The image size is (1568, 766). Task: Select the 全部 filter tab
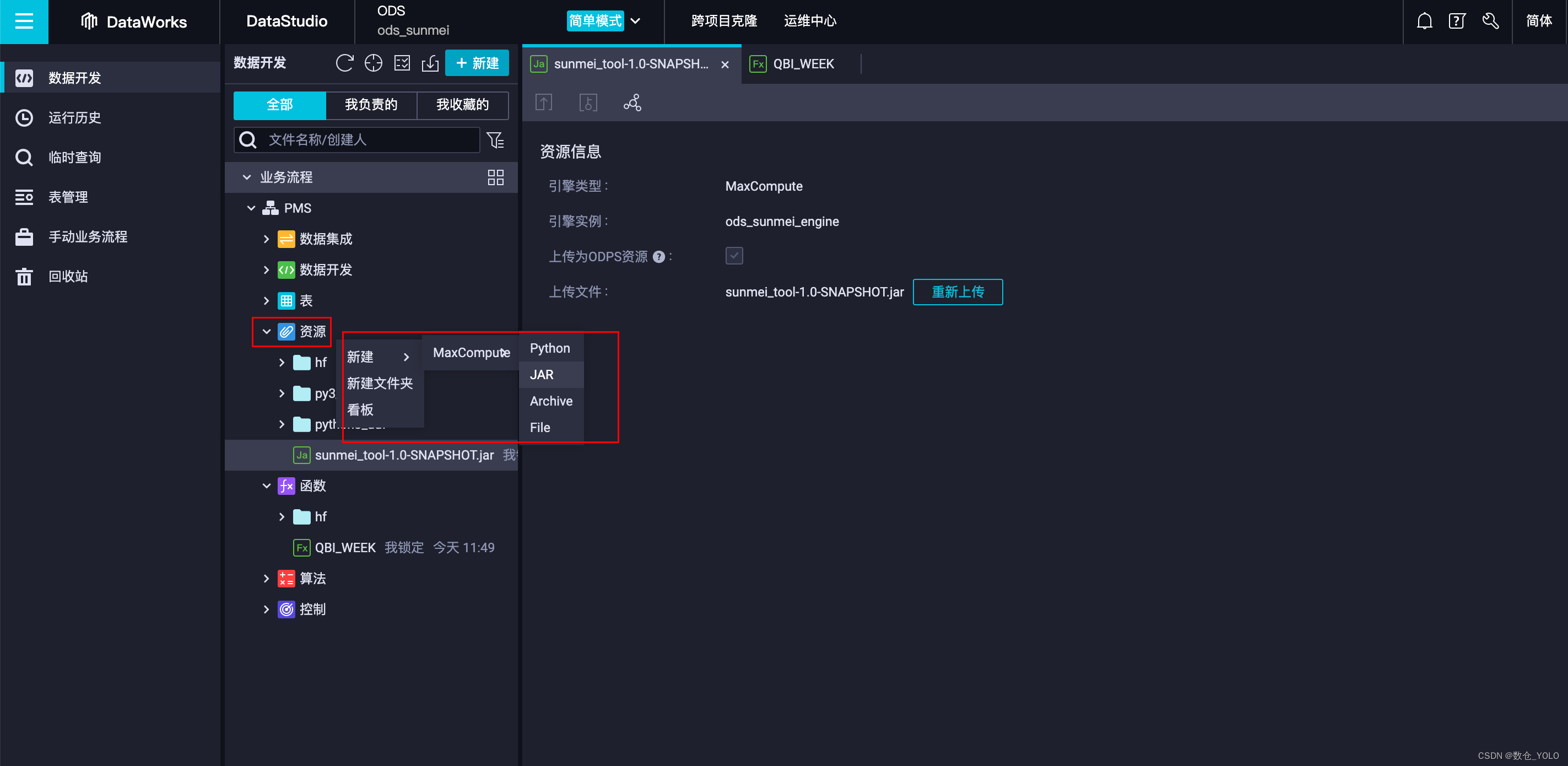[280, 105]
